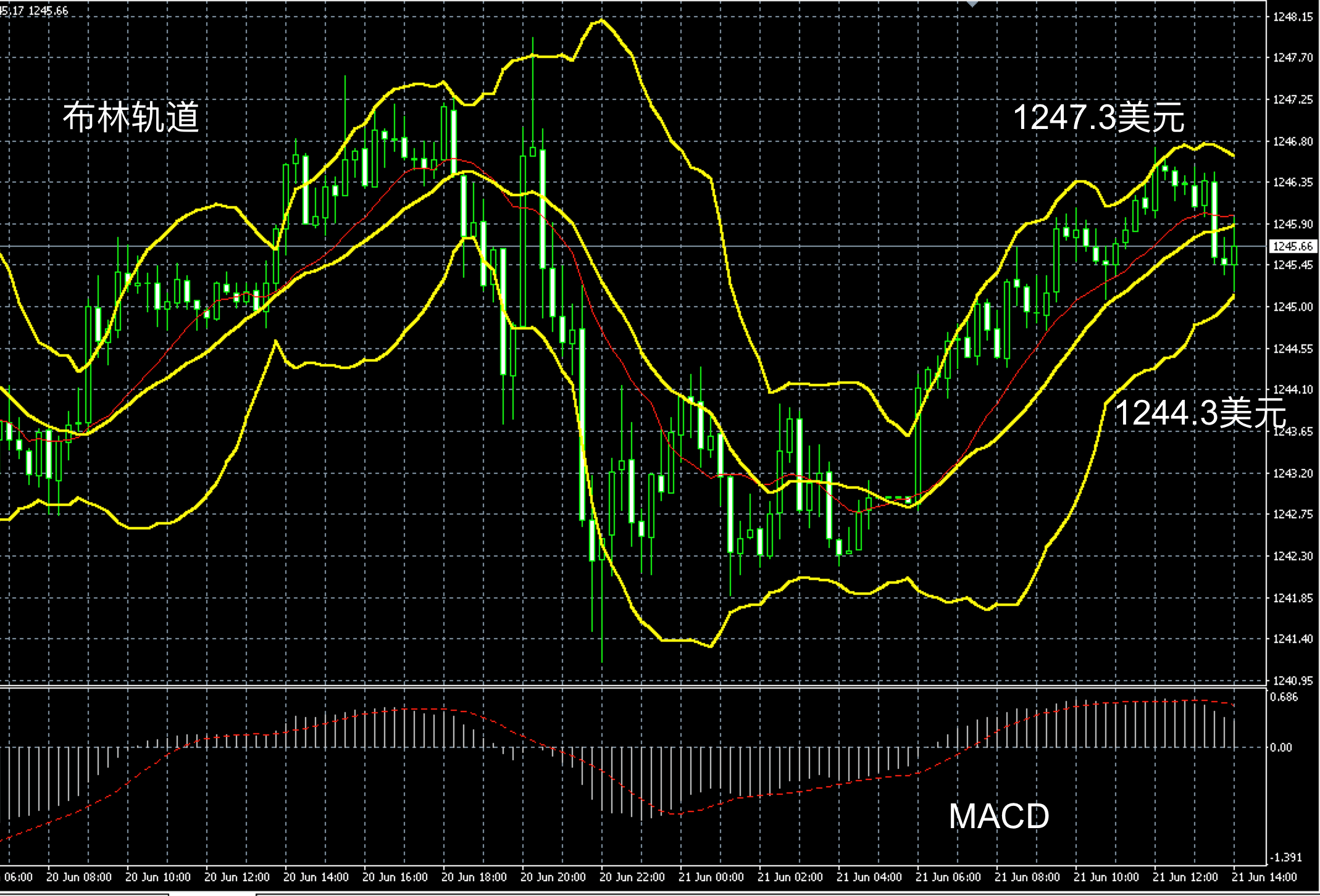
Task: Click the chart shift triangle marker
Action: pyautogui.click(x=972, y=3)
